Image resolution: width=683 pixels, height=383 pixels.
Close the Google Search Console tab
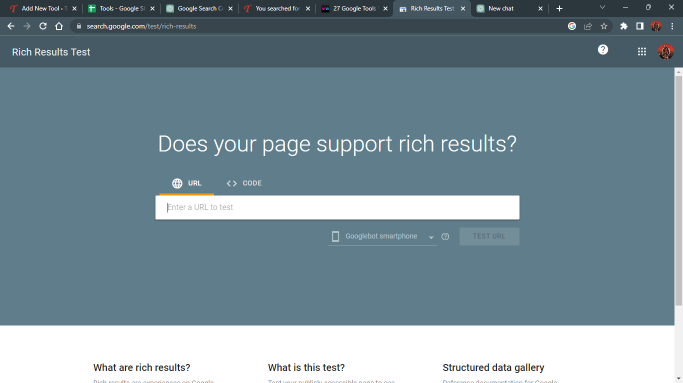click(230, 8)
